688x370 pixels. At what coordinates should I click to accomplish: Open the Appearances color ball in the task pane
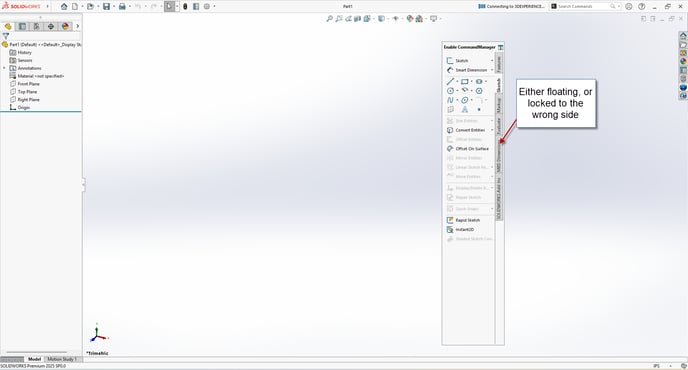[683, 61]
